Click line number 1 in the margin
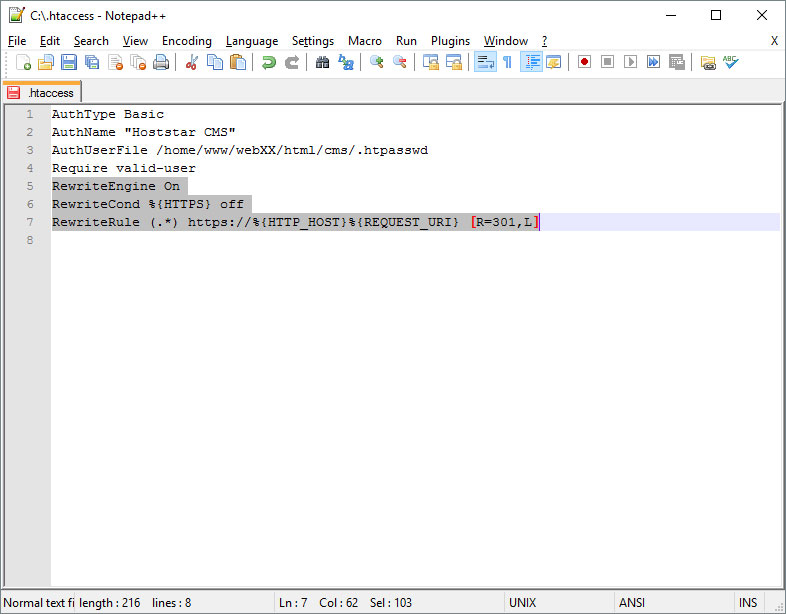This screenshot has width=786, height=614. (x=30, y=114)
